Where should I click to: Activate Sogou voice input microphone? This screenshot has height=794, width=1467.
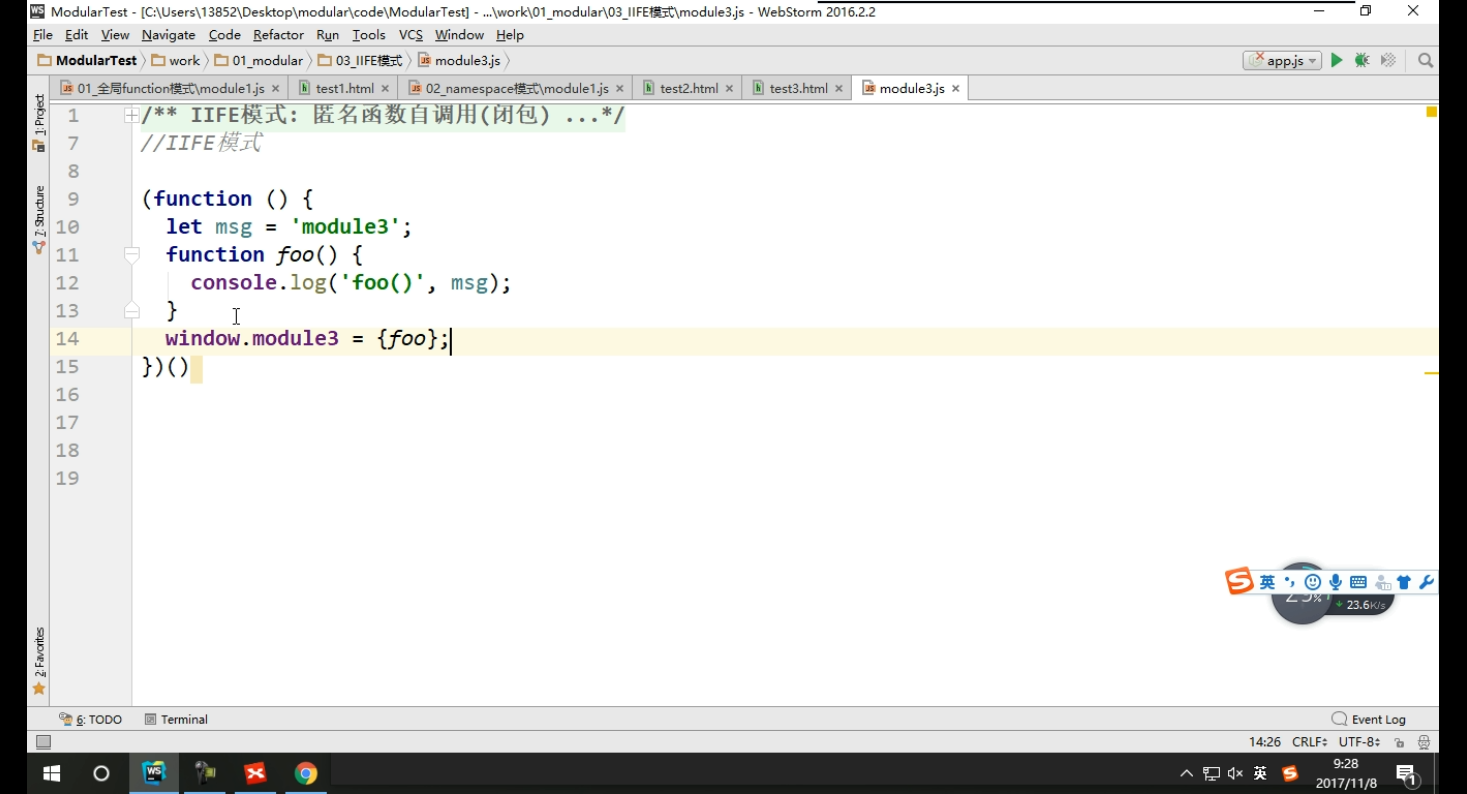tap(1335, 582)
